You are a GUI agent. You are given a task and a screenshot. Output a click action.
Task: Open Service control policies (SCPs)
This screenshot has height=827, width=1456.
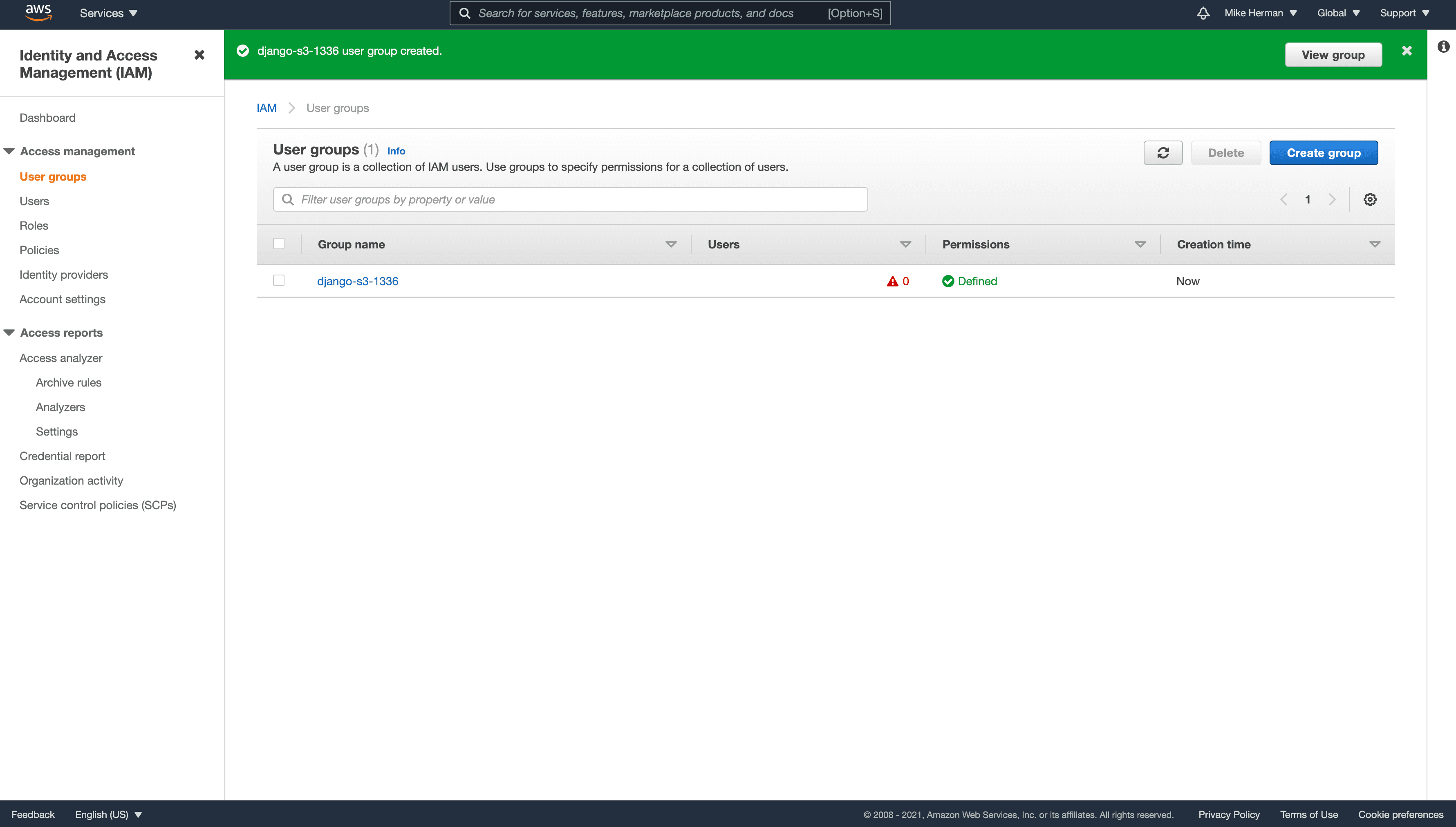click(x=98, y=505)
